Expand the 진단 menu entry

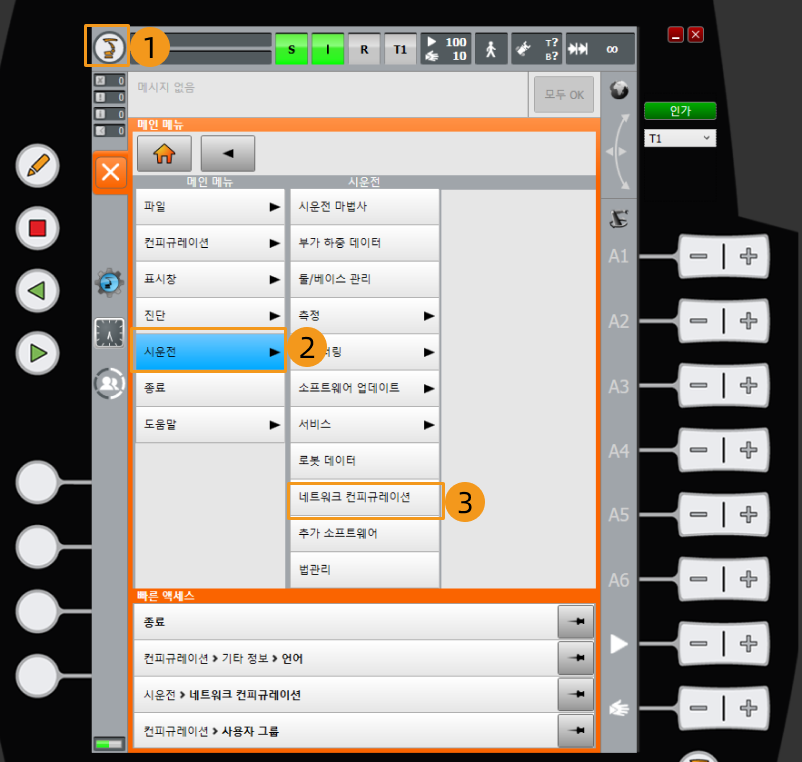coord(210,316)
